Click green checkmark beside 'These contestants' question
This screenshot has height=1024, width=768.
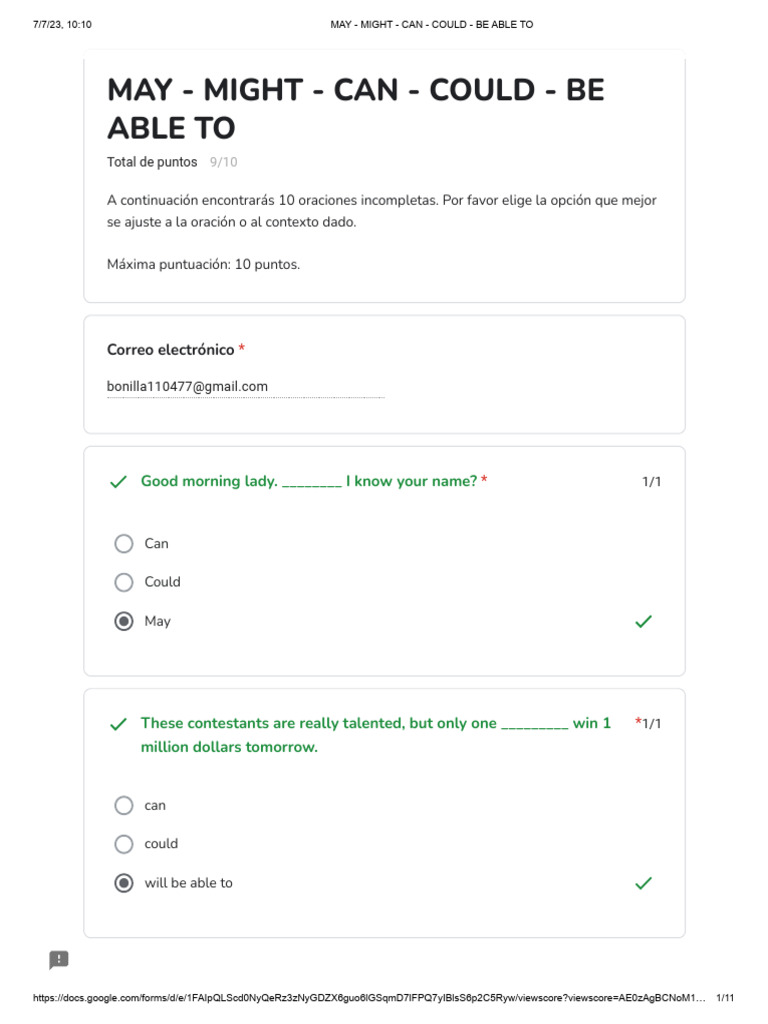click(x=118, y=724)
